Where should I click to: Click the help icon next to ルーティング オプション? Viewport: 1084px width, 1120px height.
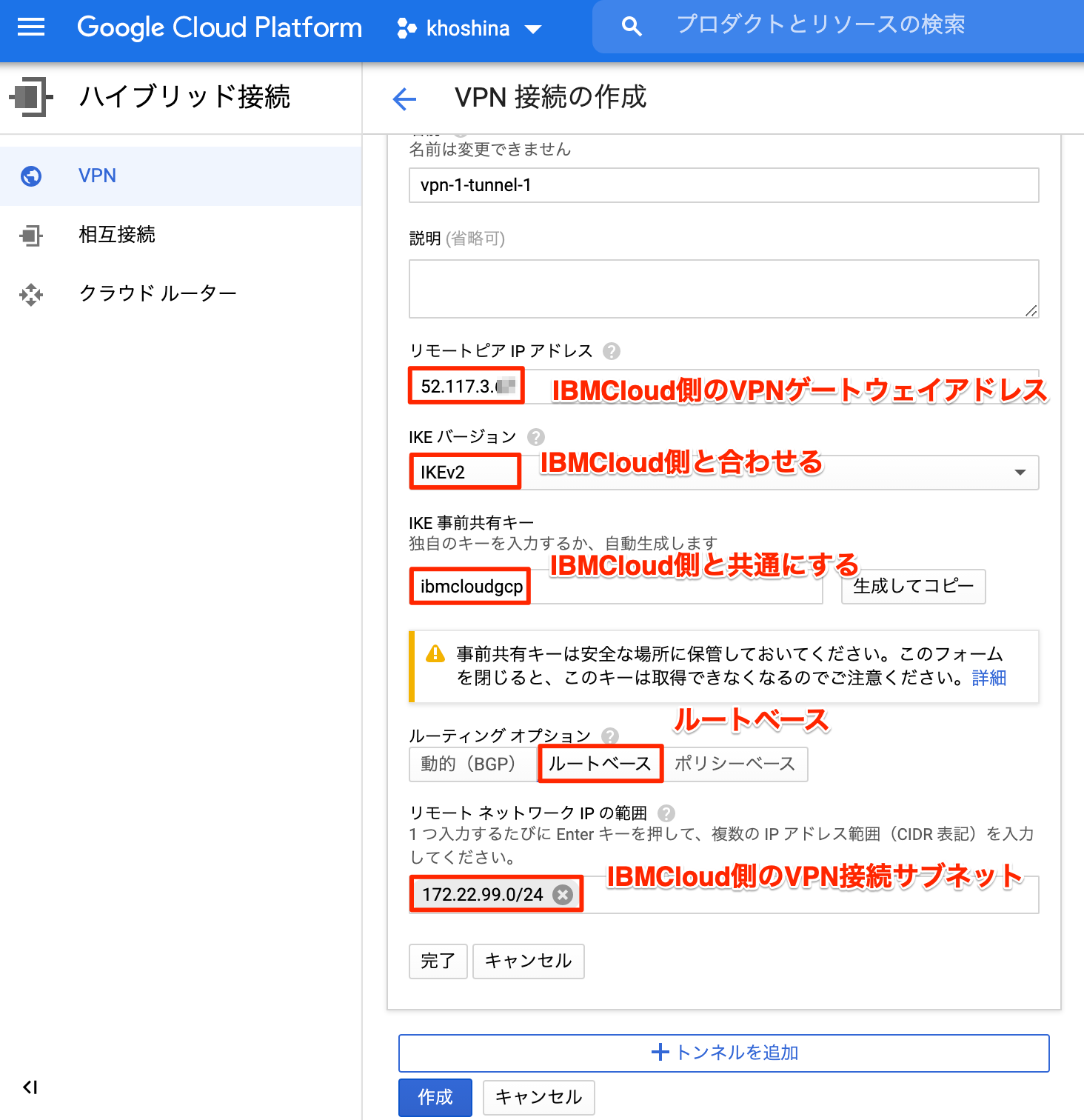pyautogui.click(x=610, y=736)
